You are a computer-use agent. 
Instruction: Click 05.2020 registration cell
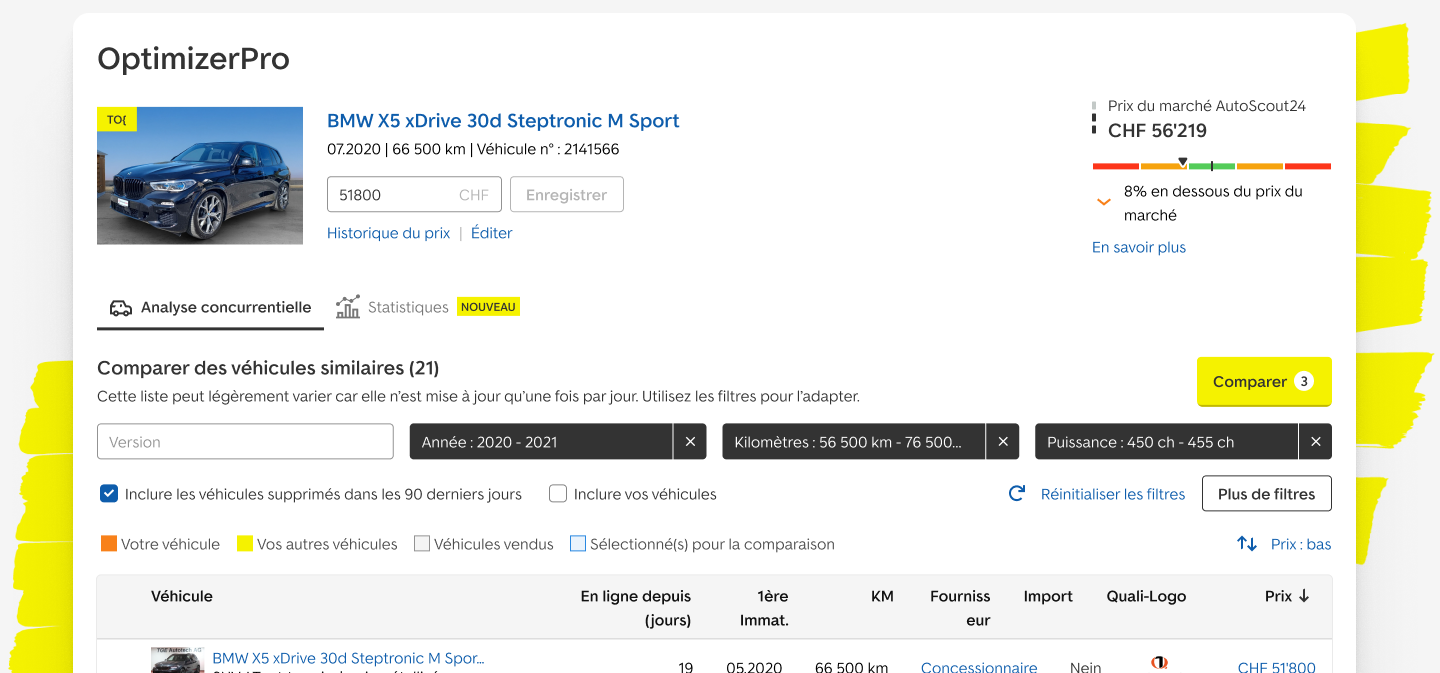[754, 667]
